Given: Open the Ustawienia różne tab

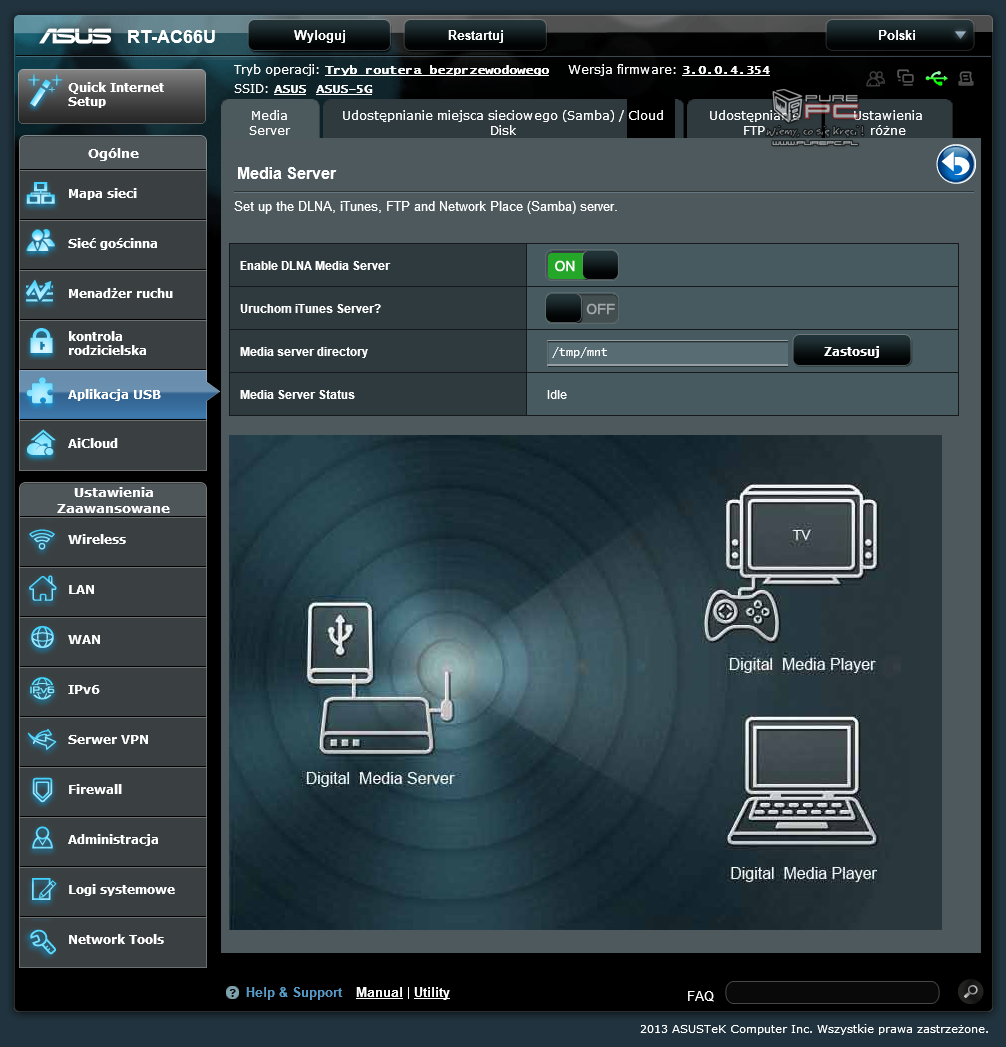Looking at the screenshot, I should 888,122.
